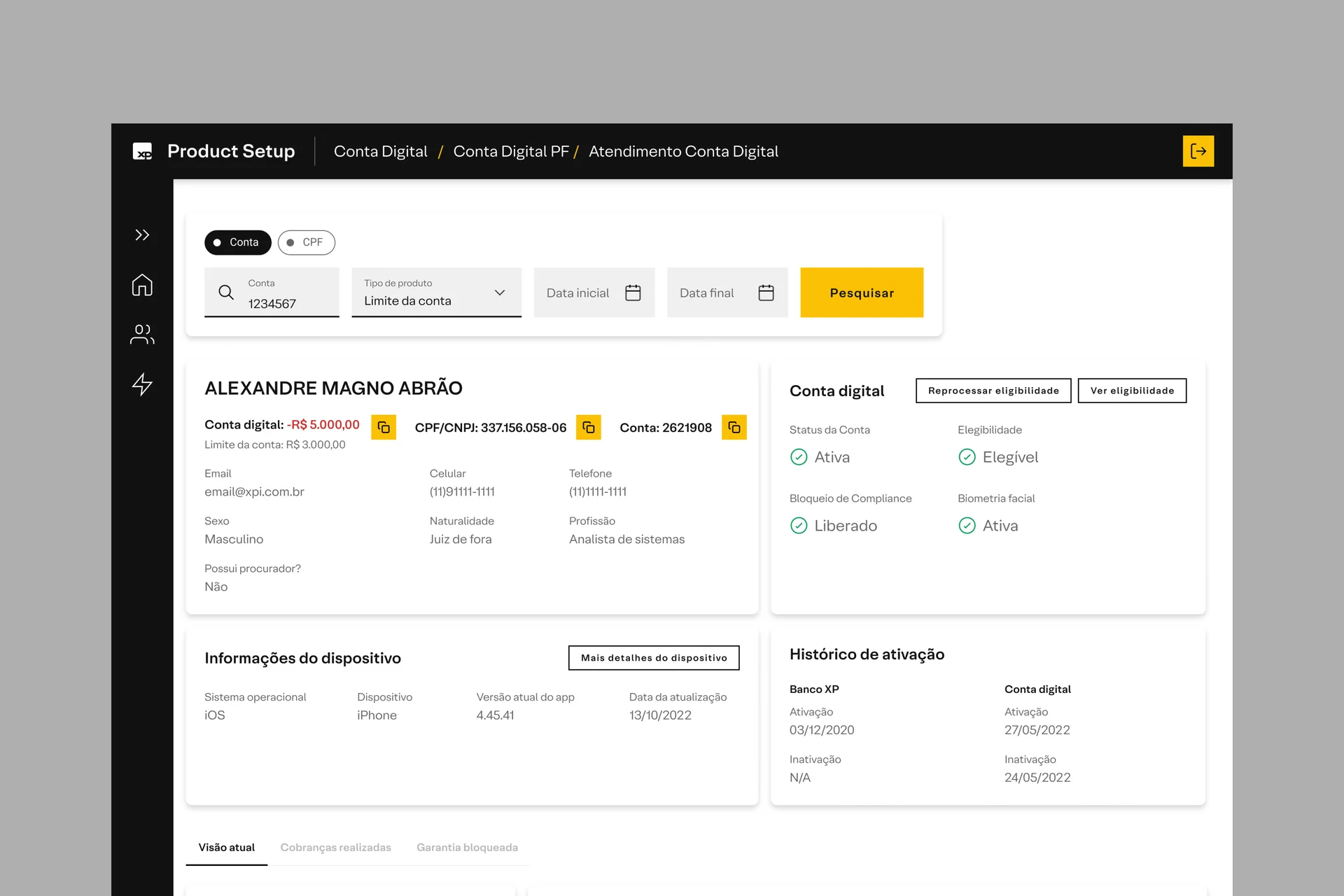Click the inactivation date 24/05/2022
The width and height of the screenshot is (1344, 896).
pyautogui.click(x=1037, y=778)
